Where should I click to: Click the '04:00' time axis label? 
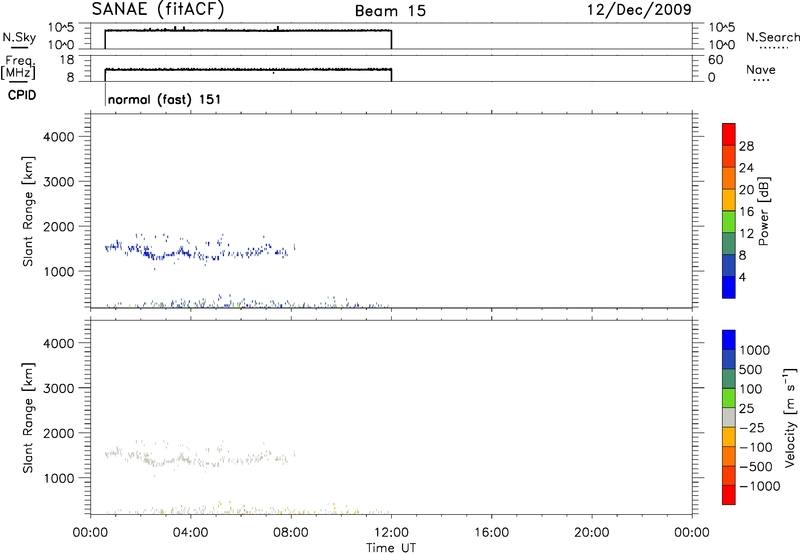click(x=190, y=533)
